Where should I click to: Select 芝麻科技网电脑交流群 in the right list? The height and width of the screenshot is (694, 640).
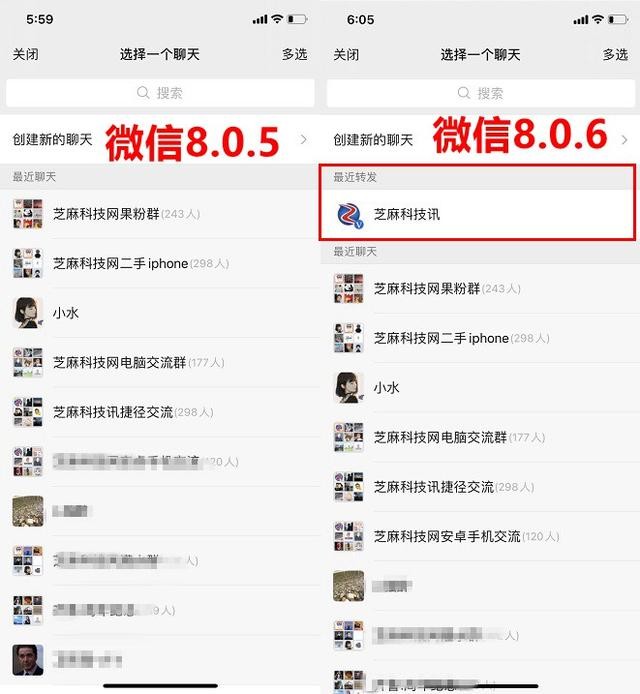click(480, 437)
